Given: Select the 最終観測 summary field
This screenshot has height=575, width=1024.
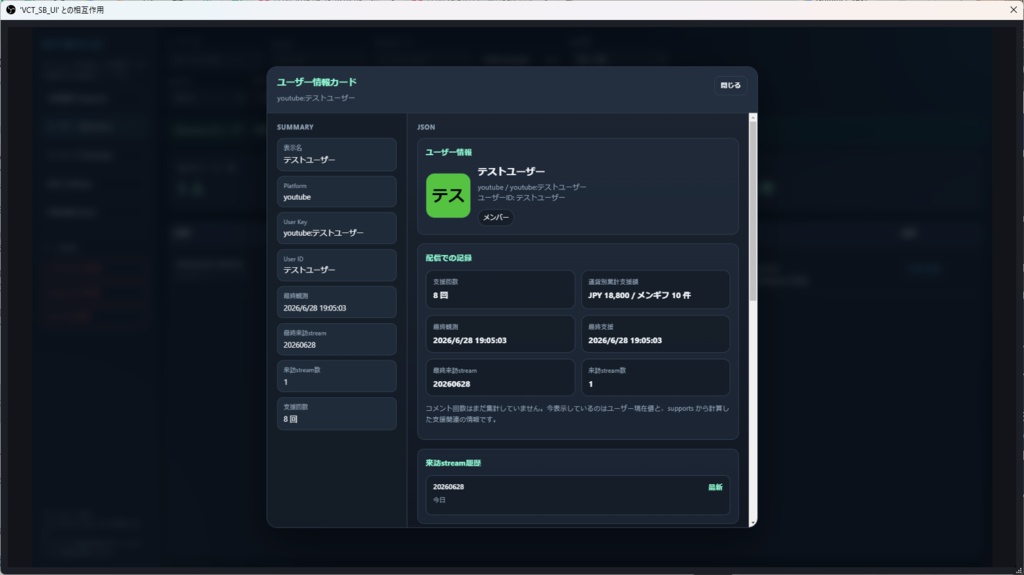Looking at the screenshot, I should click(x=336, y=302).
